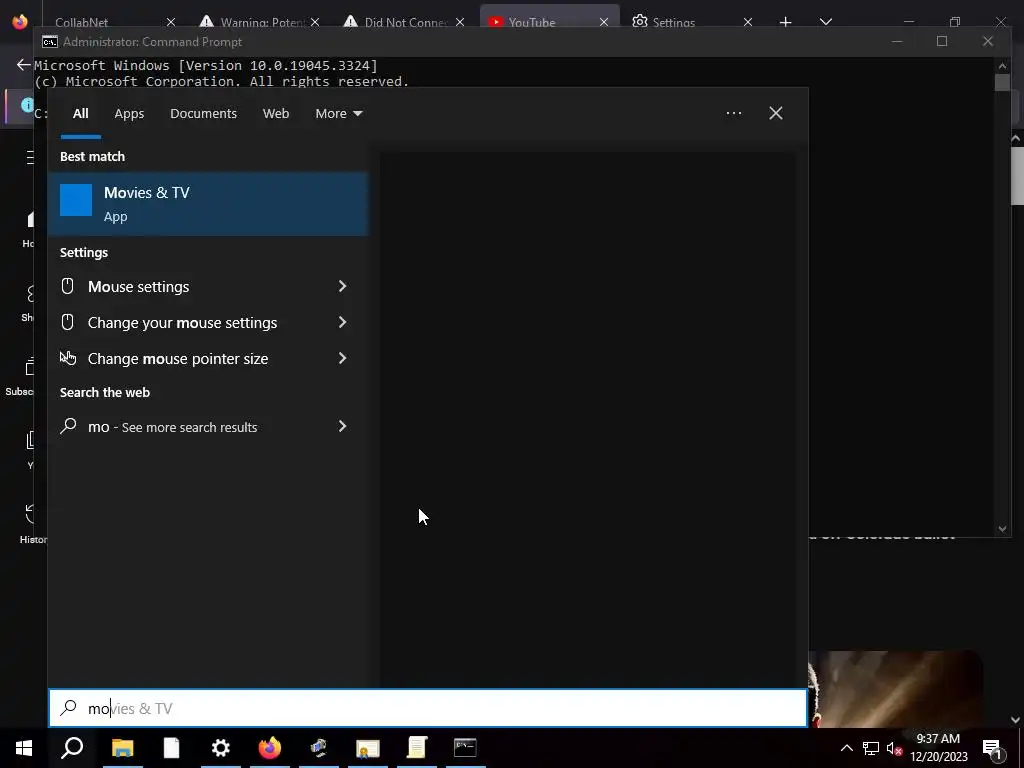The width and height of the screenshot is (1024, 768).
Task: Switch to the Apps search tab
Action: [129, 114]
